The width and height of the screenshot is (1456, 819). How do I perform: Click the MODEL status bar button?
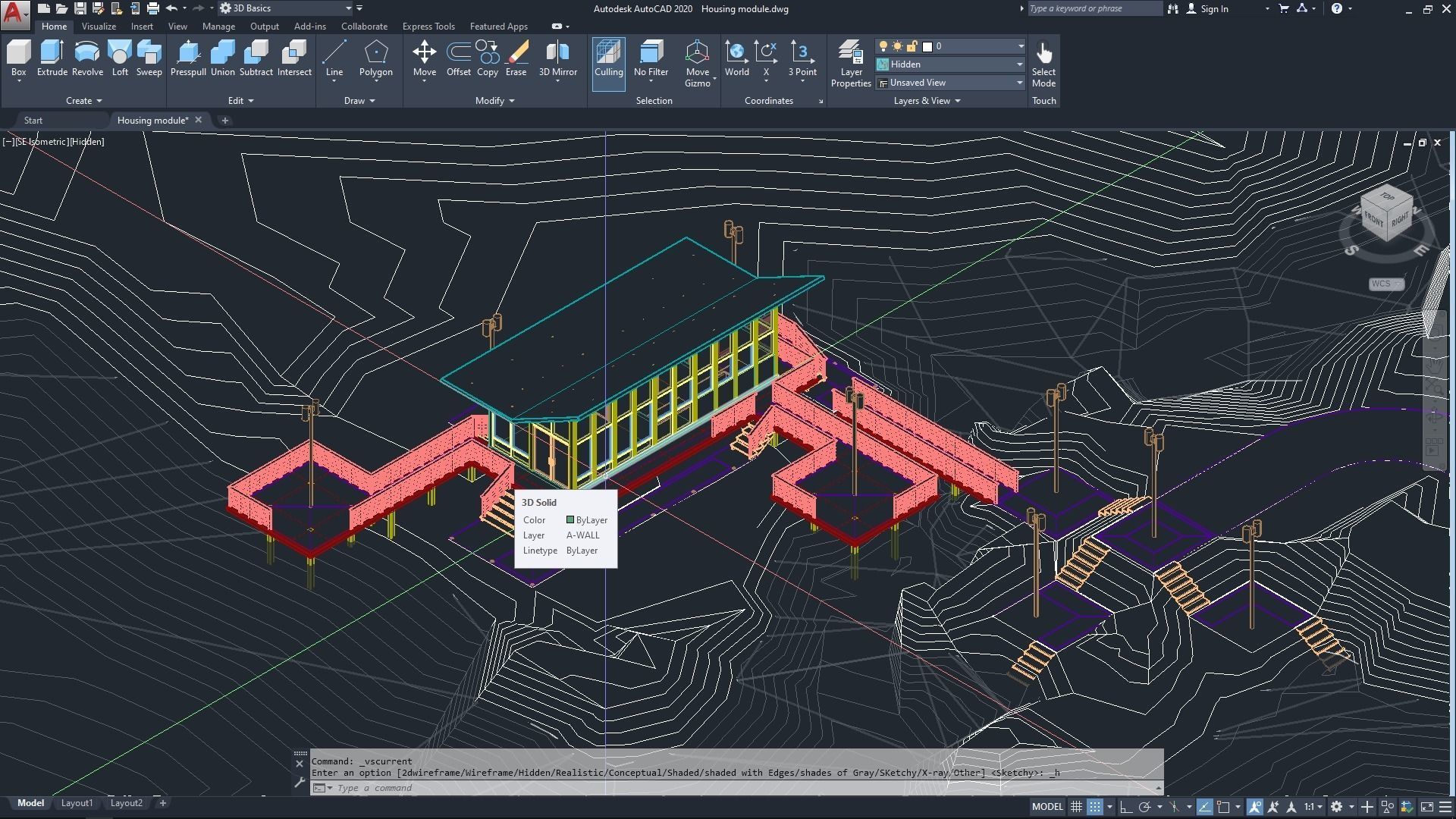pyautogui.click(x=1047, y=807)
